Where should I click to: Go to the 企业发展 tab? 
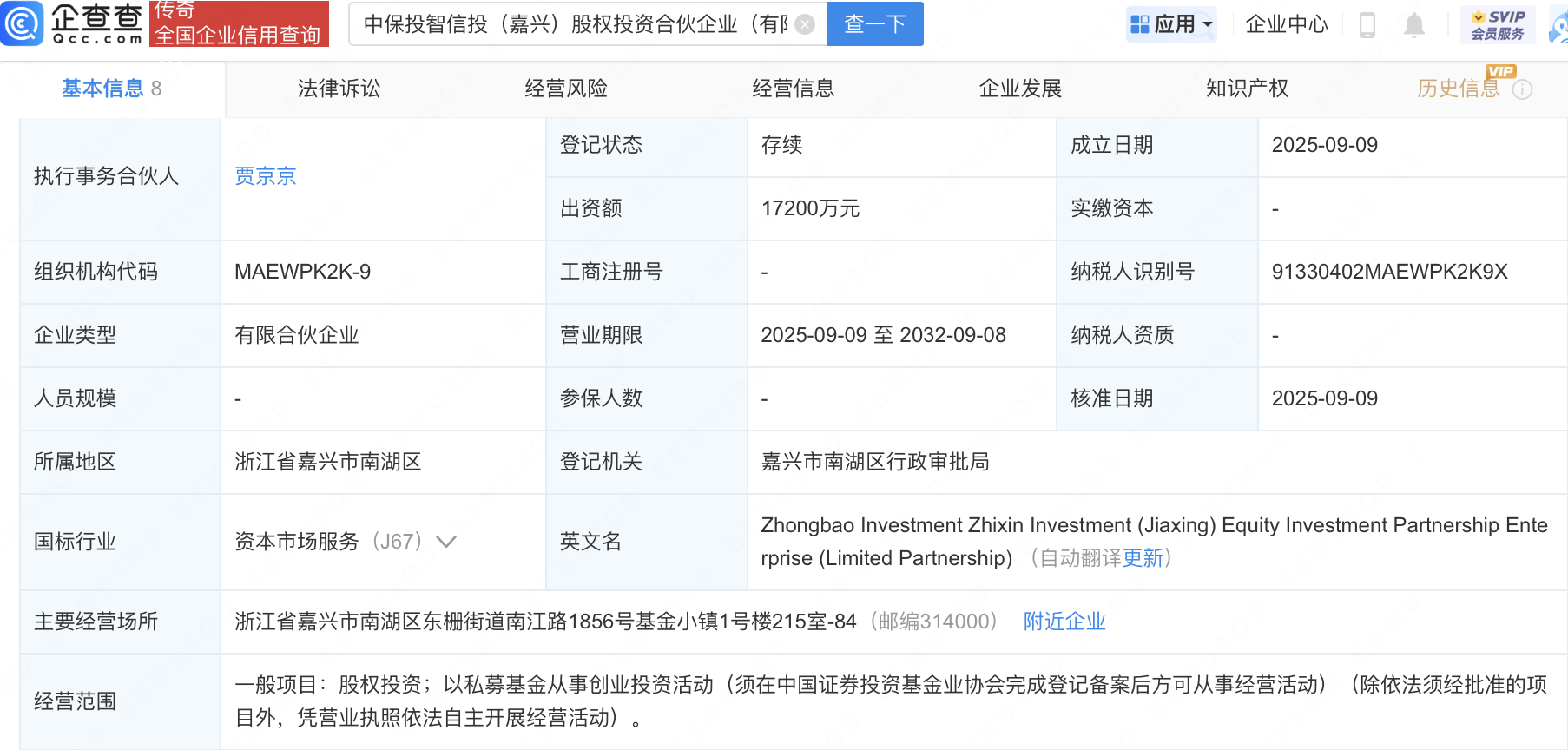point(1020,89)
